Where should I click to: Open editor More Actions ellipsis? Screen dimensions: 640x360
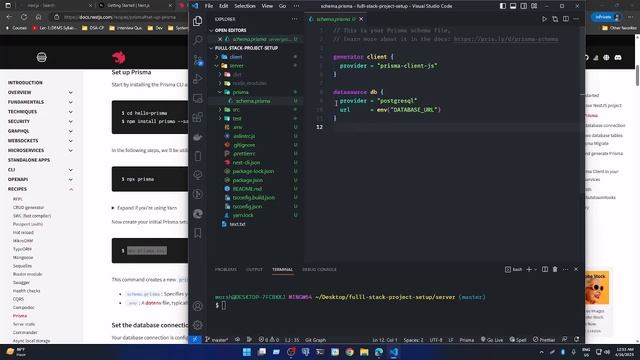(x=576, y=19)
